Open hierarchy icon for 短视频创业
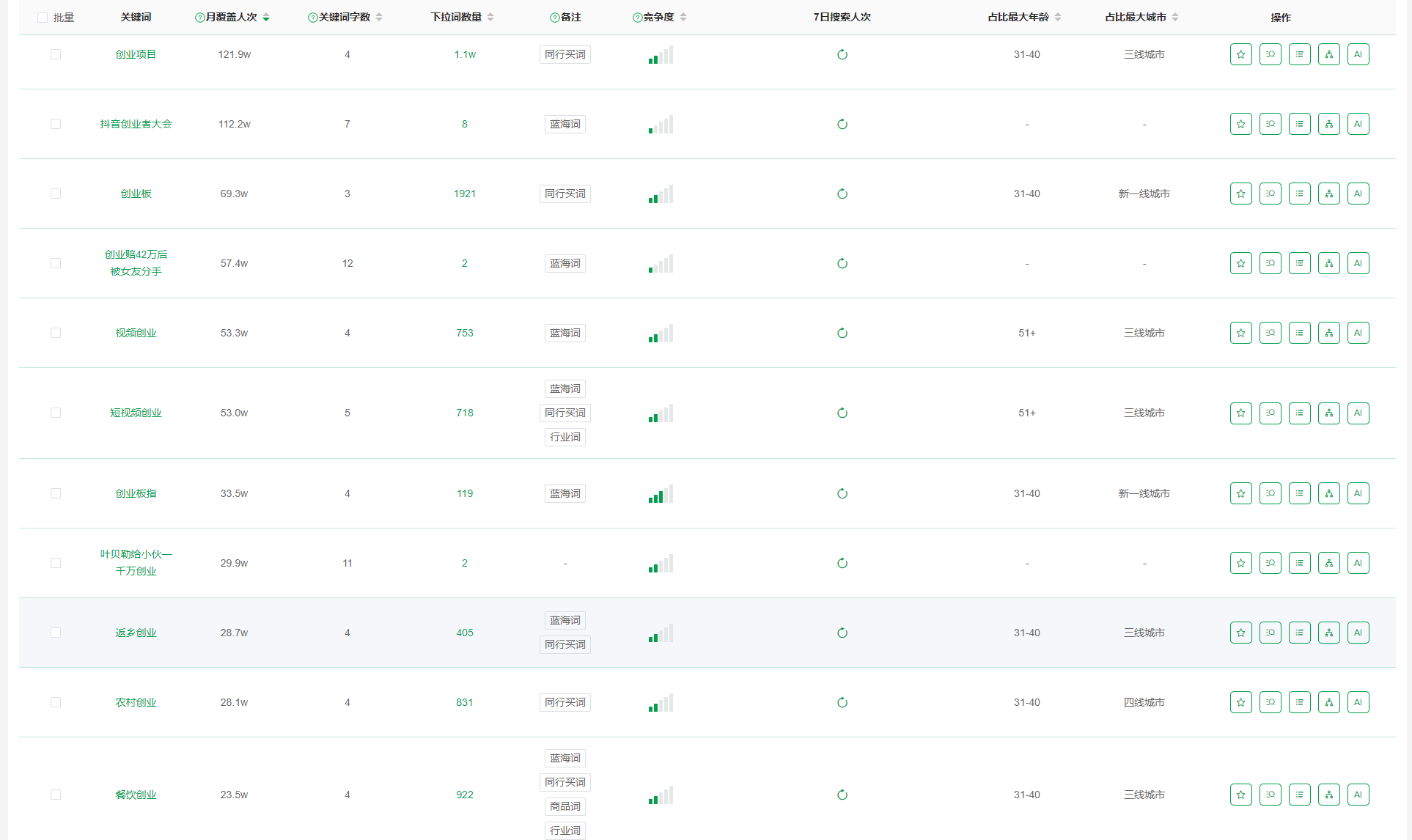Image resolution: width=1412 pixels, height=840 pixels. [x=1328, y=413]
